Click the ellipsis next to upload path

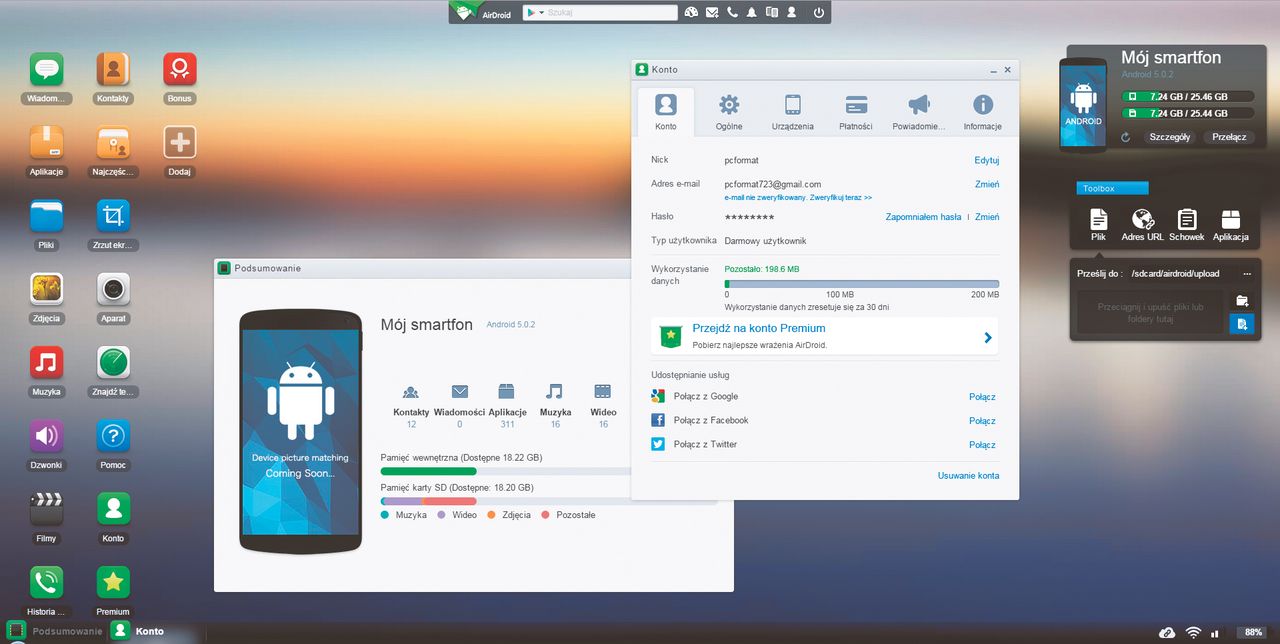1247,273
